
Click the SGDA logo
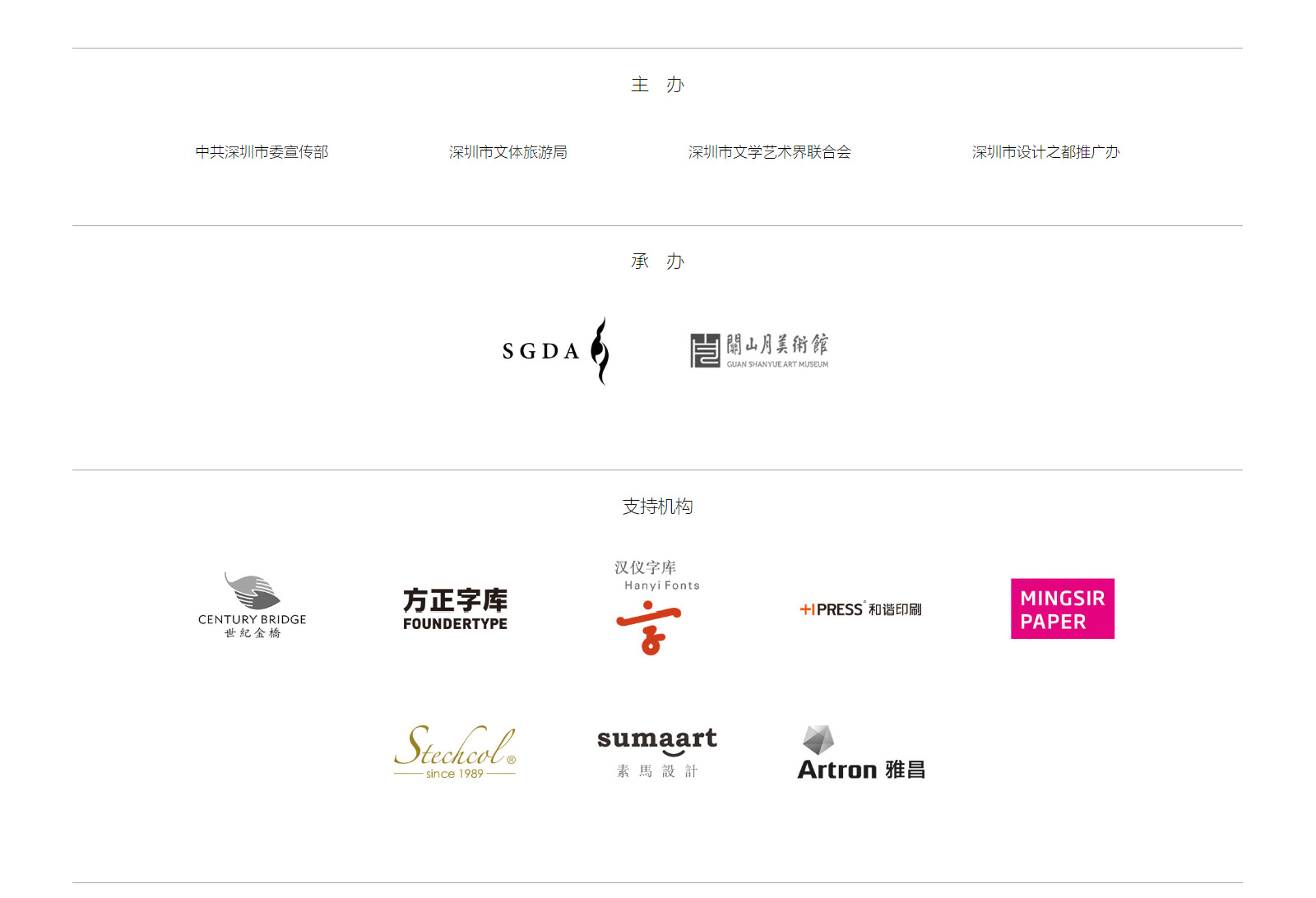tap(556, 351)
